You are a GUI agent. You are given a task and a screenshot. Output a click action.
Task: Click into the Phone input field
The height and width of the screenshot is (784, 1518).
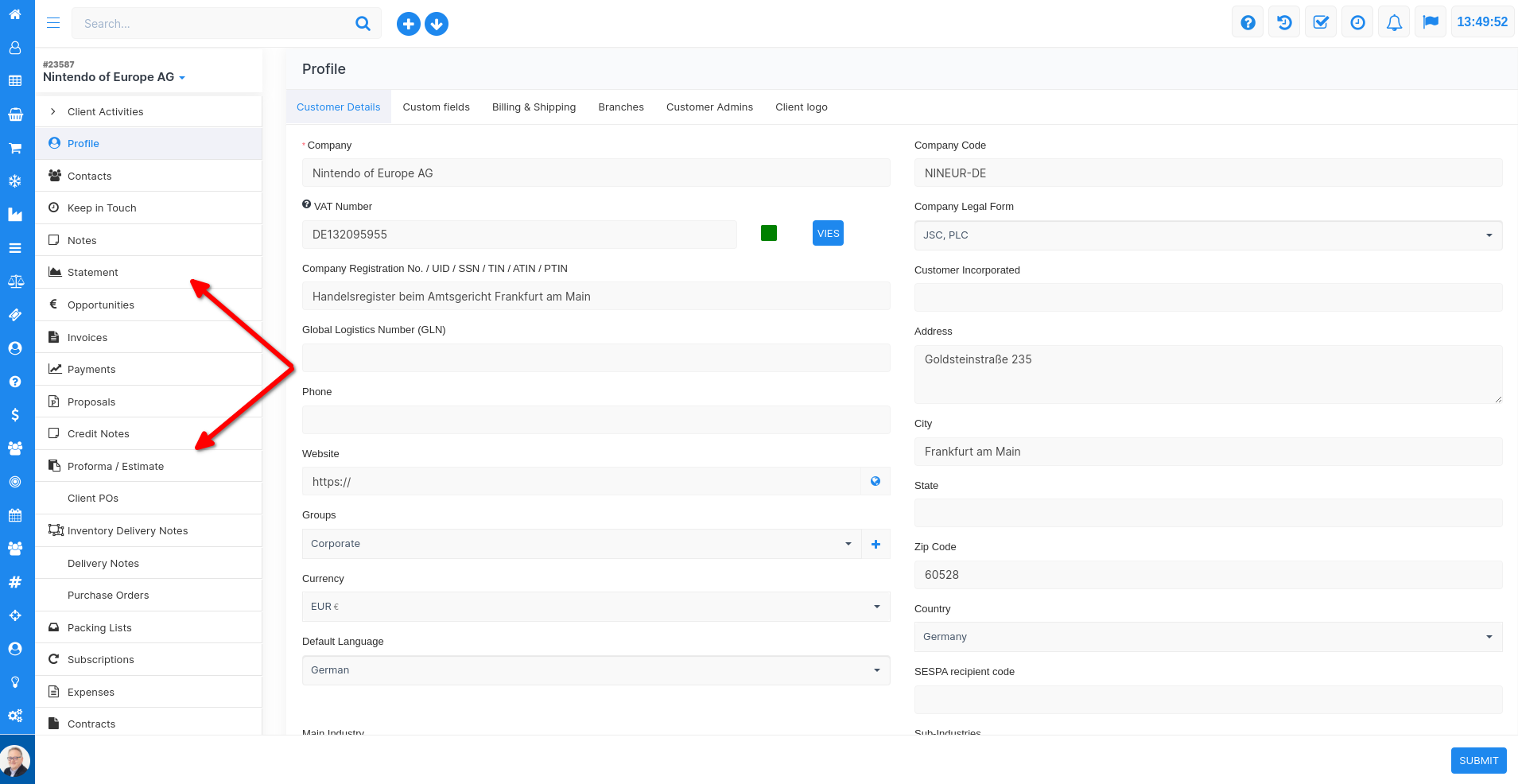coord(596,420)
